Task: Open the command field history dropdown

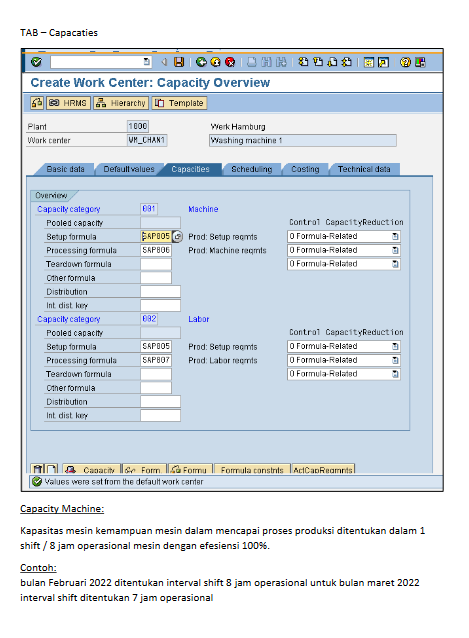Action: point(147,62)
